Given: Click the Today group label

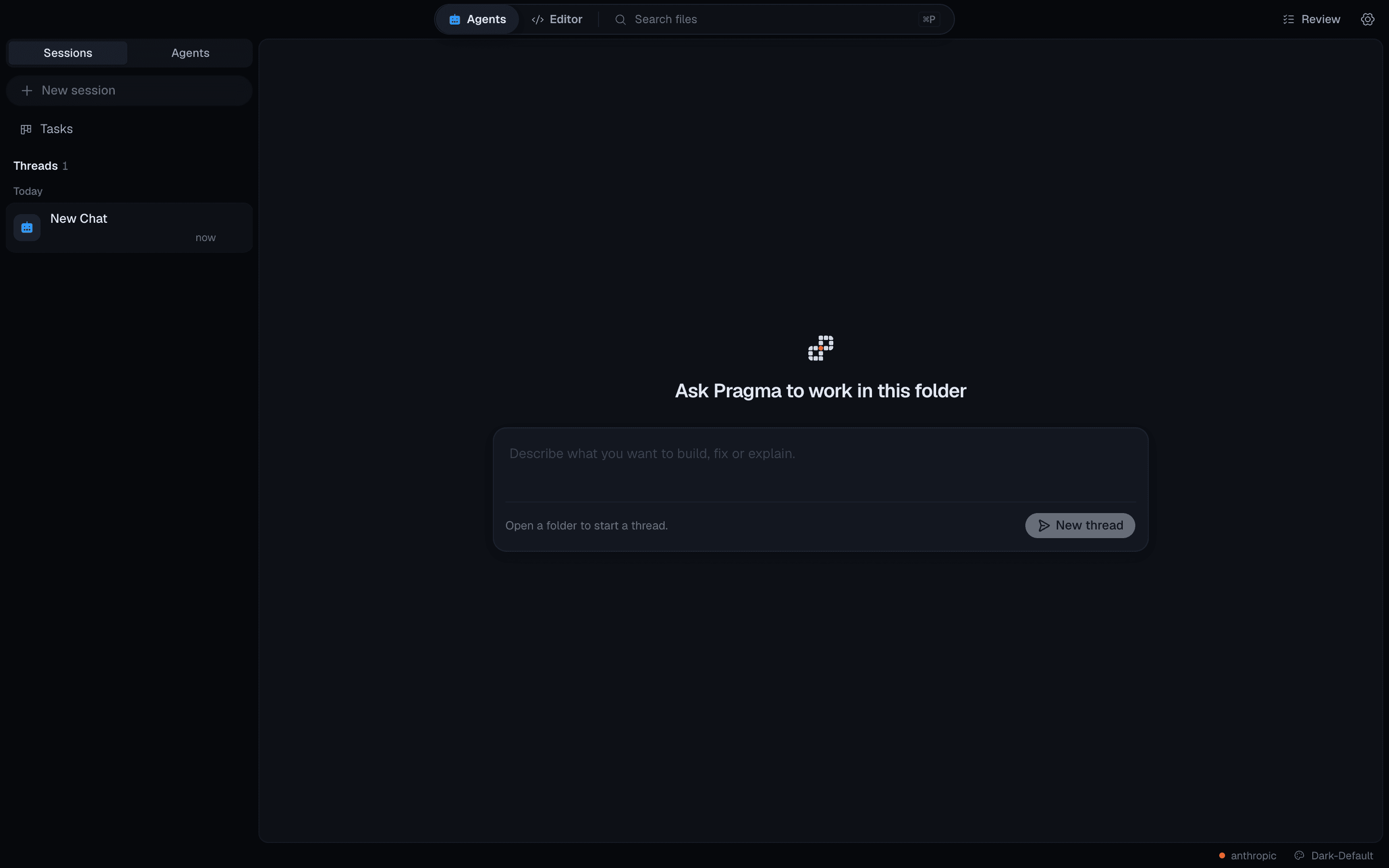Looking at the screenshot, I should click(x=27, y=191).
